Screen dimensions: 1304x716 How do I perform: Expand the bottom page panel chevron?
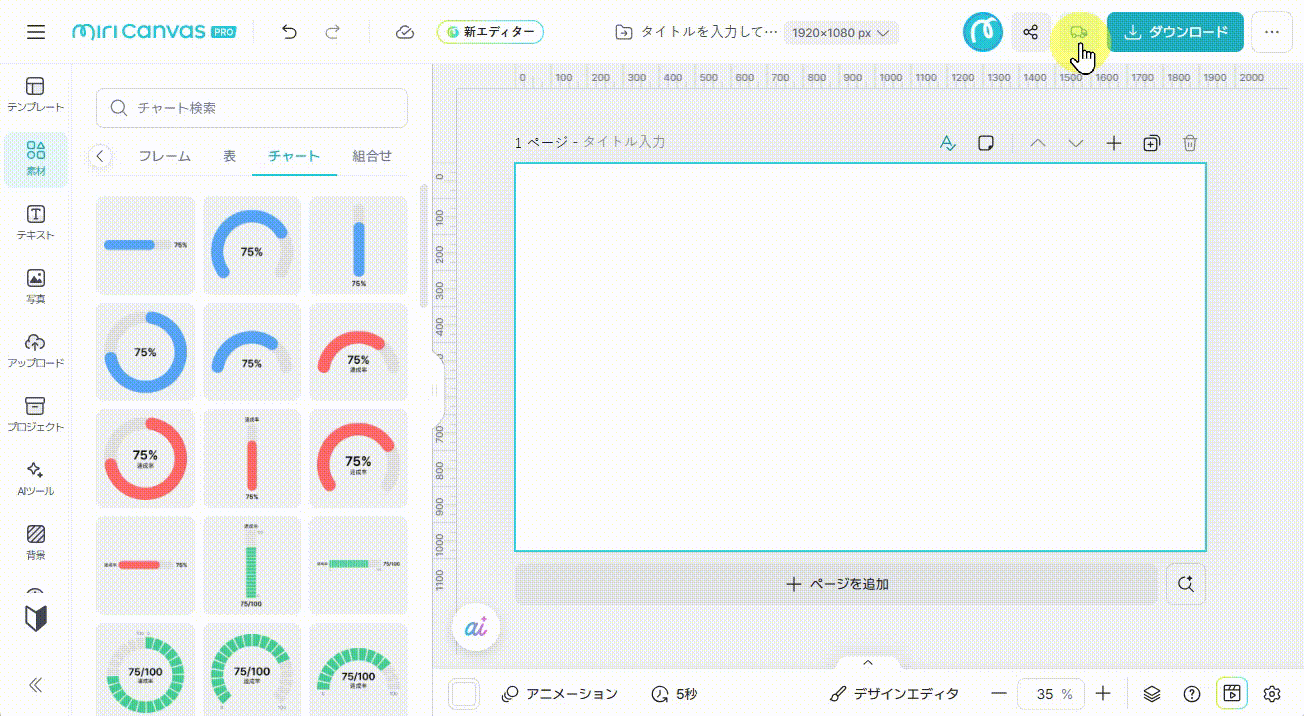coord(868,662)
